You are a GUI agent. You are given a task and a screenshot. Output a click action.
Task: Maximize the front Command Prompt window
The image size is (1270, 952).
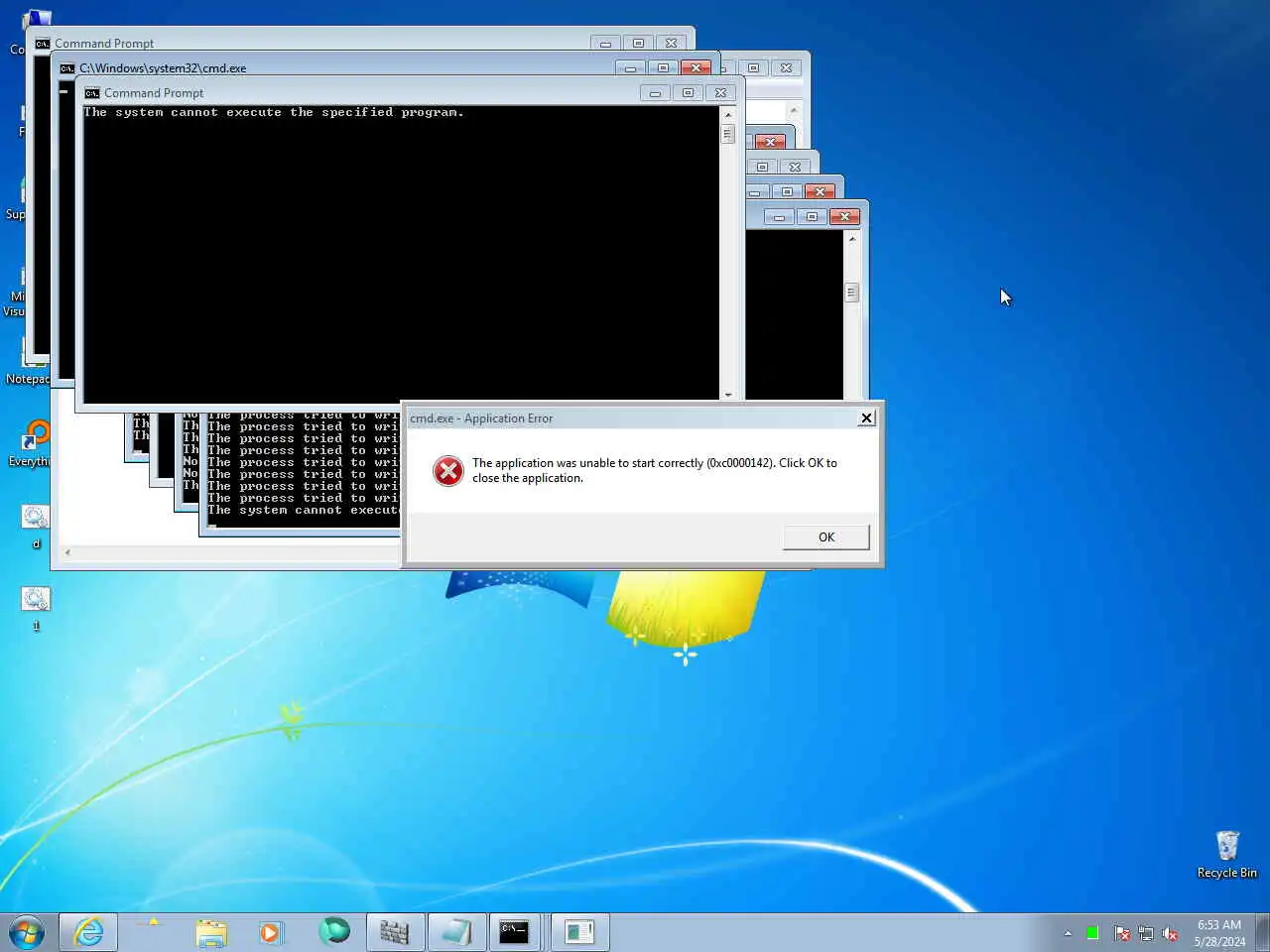688,93
